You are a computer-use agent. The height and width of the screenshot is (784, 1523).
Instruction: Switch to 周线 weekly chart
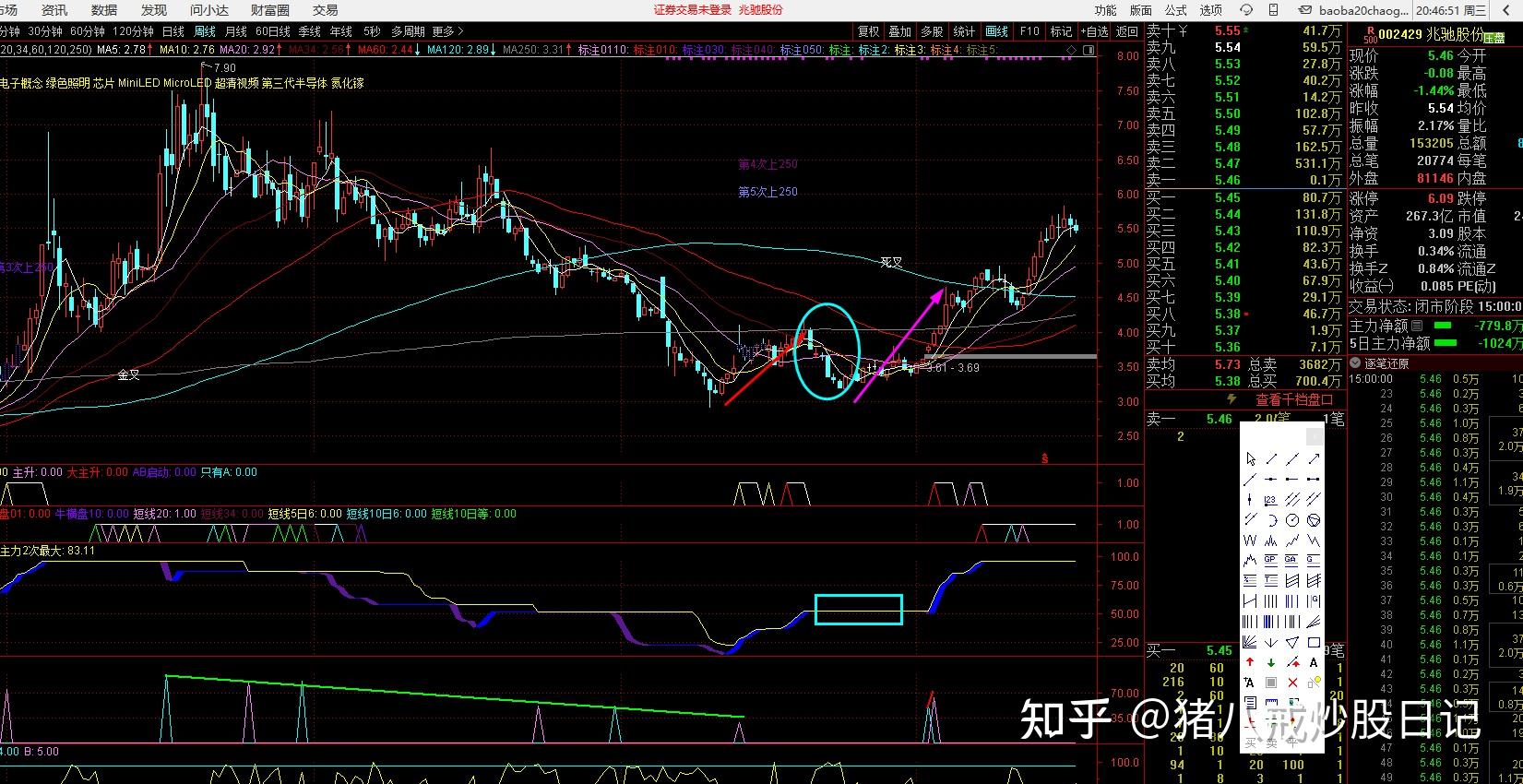pos(204,31)
